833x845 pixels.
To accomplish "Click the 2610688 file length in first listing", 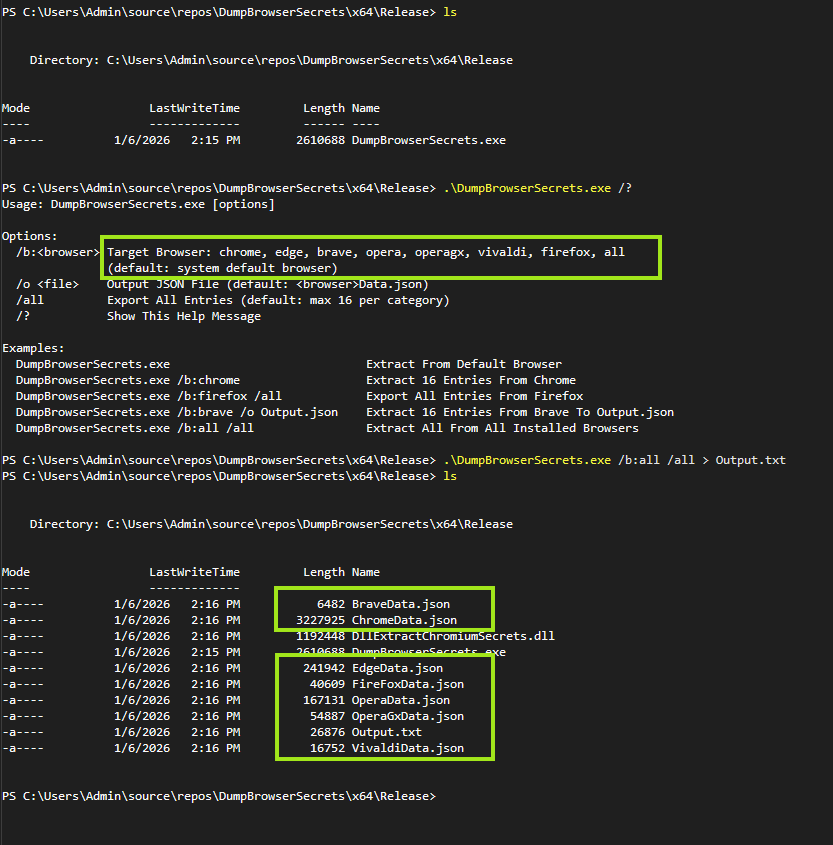I will pos(320,140).
